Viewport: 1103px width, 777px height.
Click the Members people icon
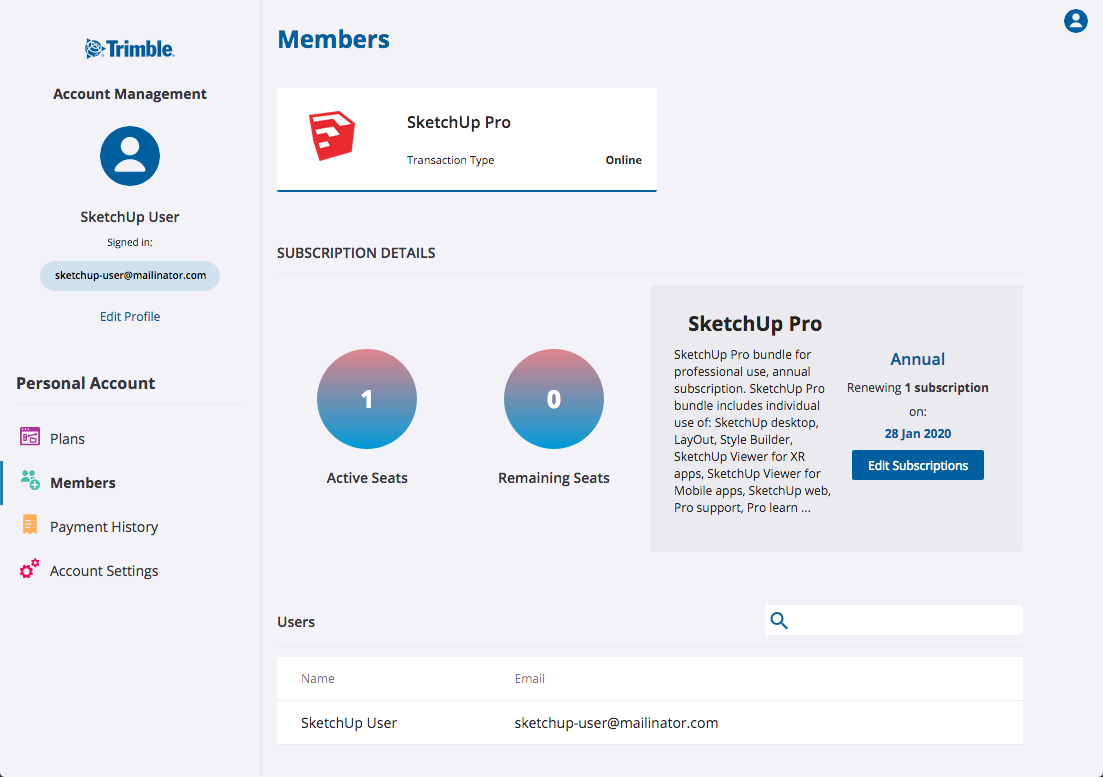coord(30,480)
